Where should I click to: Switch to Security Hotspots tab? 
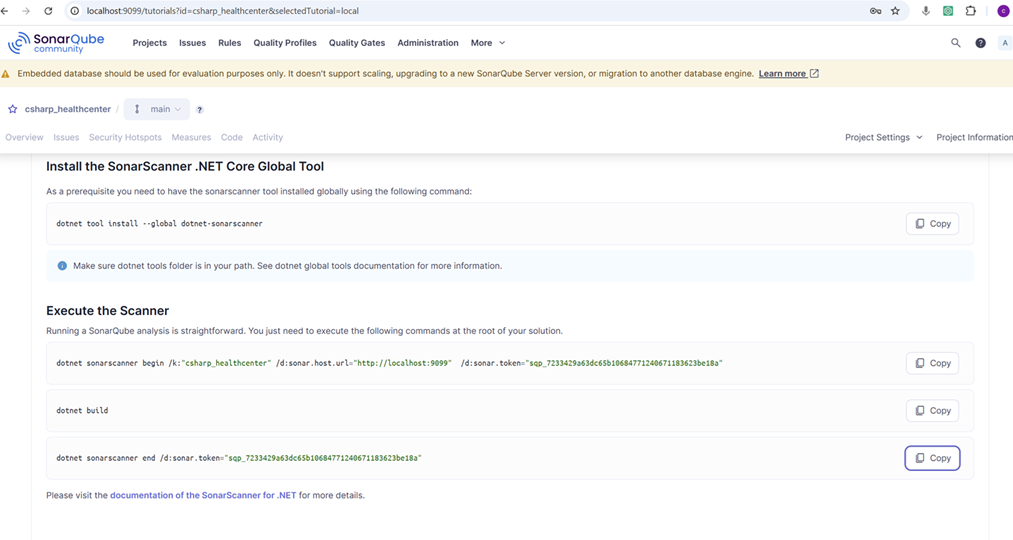pos(125,138)
